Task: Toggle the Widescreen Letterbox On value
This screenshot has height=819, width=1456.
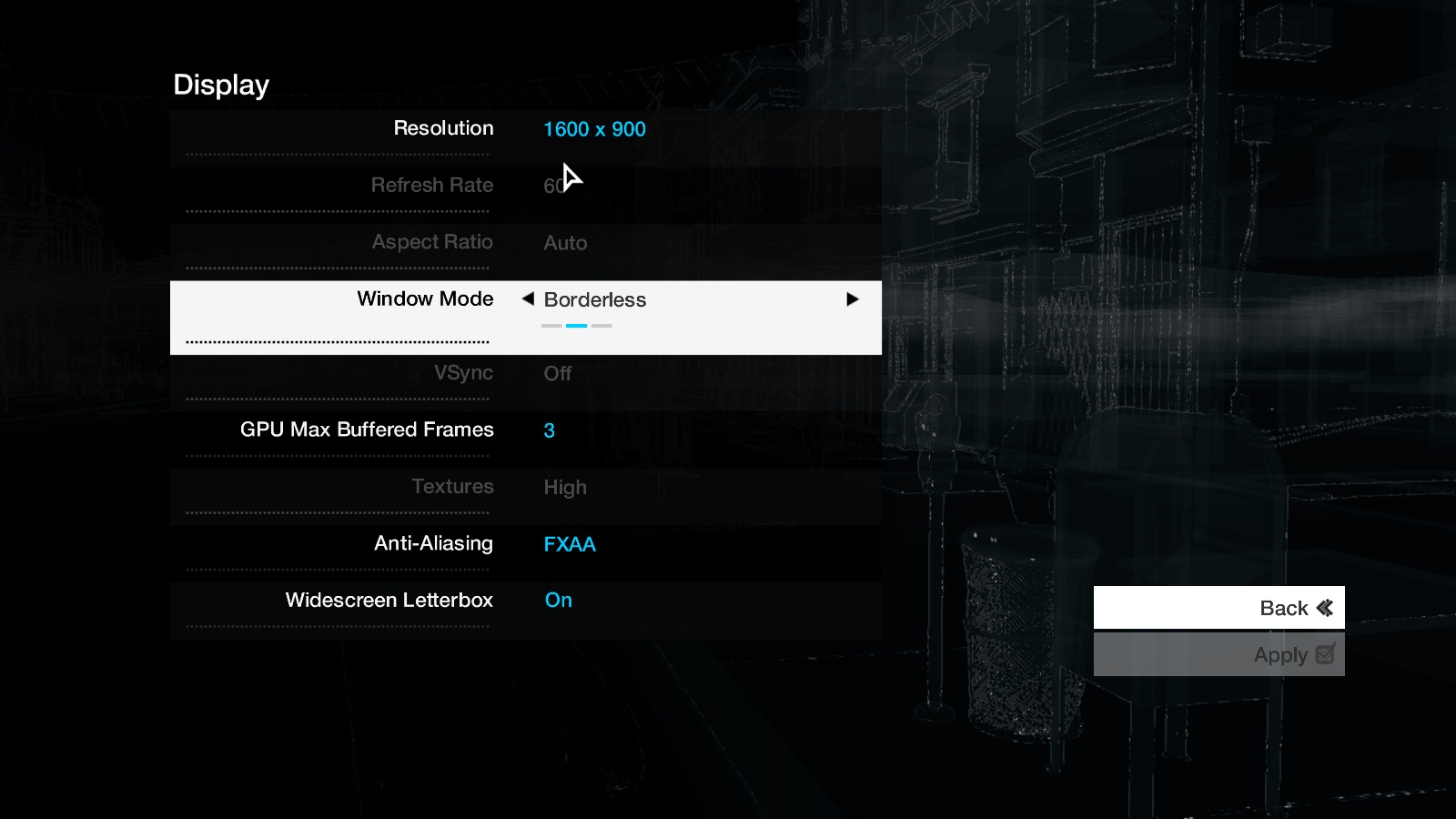Action: pyautogui.click(x=558, y=601)
